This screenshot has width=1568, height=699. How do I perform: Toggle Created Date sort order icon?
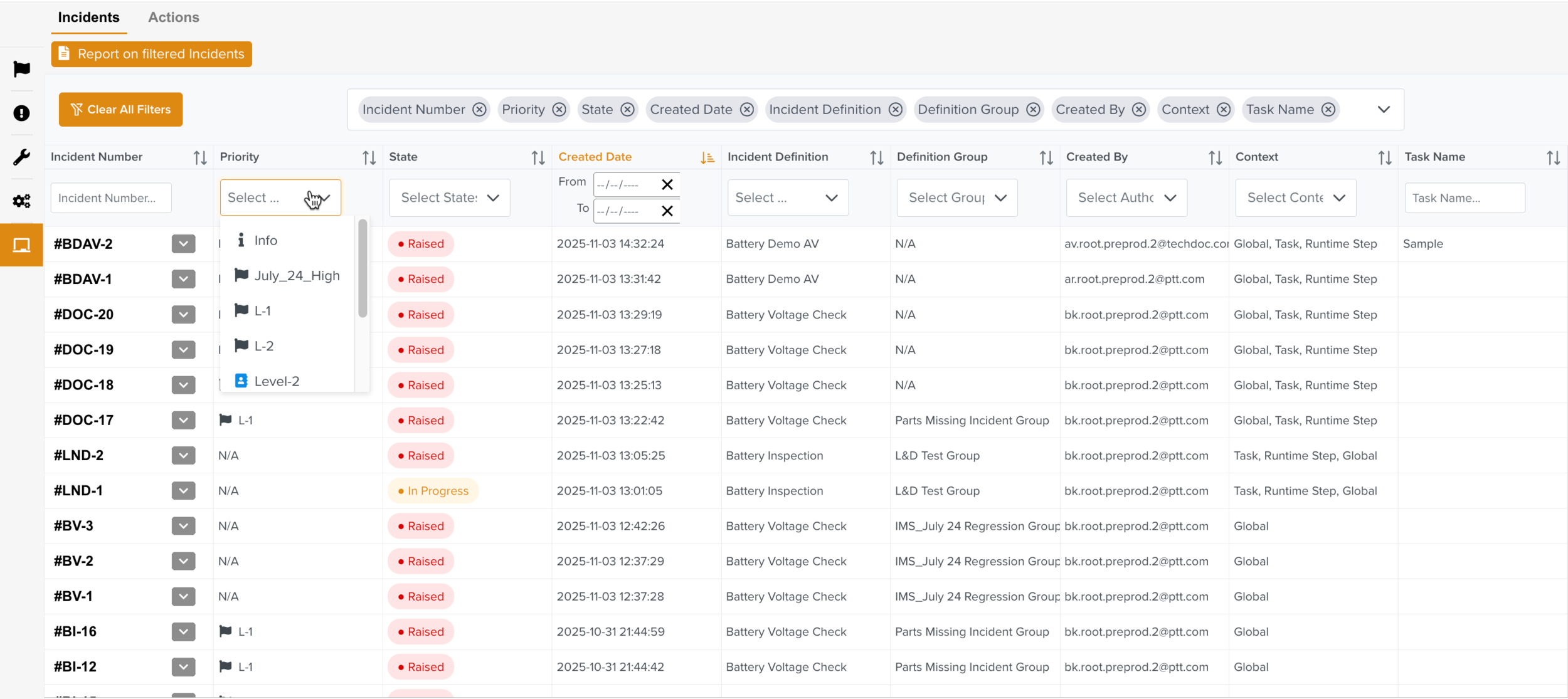(707, 157)
